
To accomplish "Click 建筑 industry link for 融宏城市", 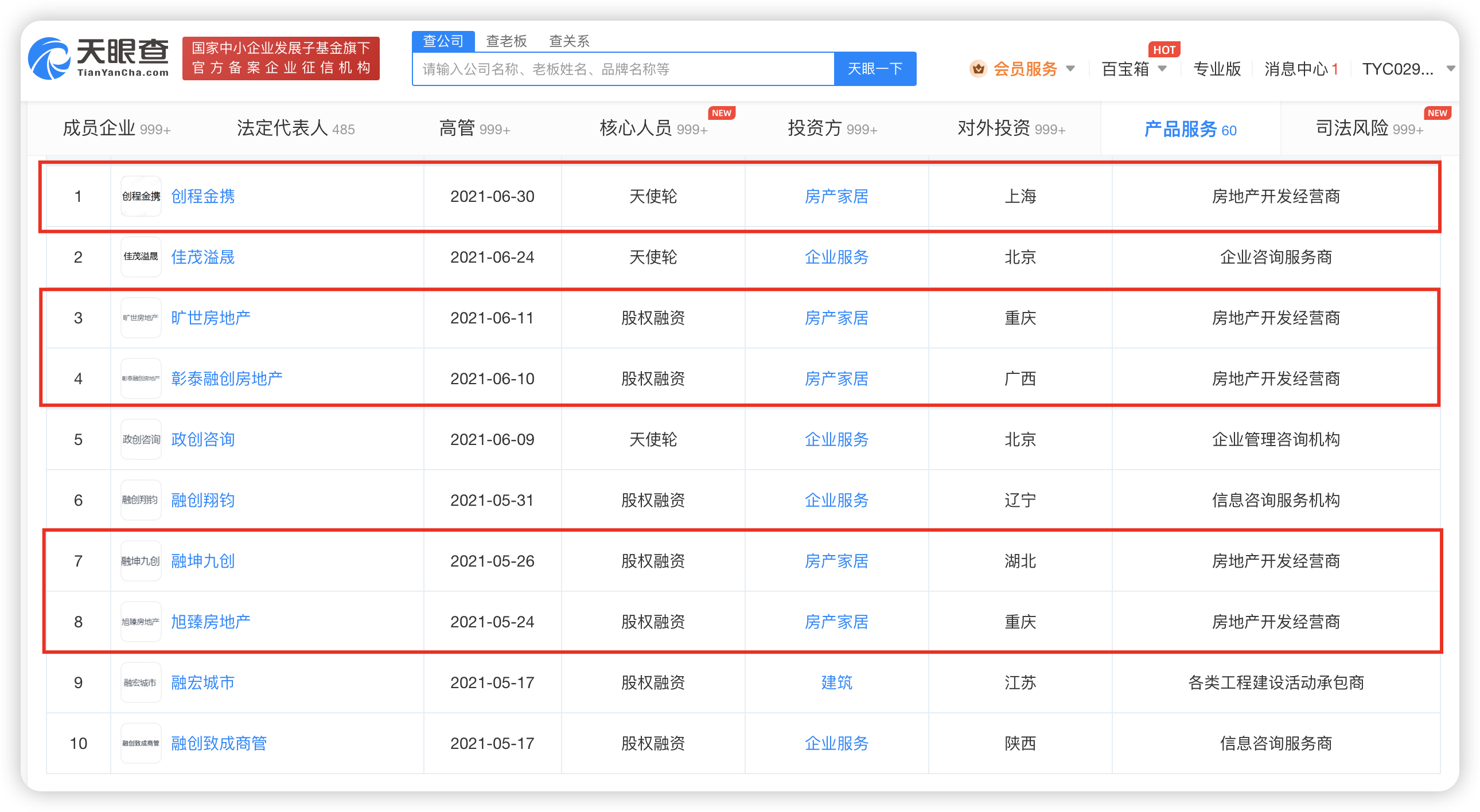I will [836, 682].
